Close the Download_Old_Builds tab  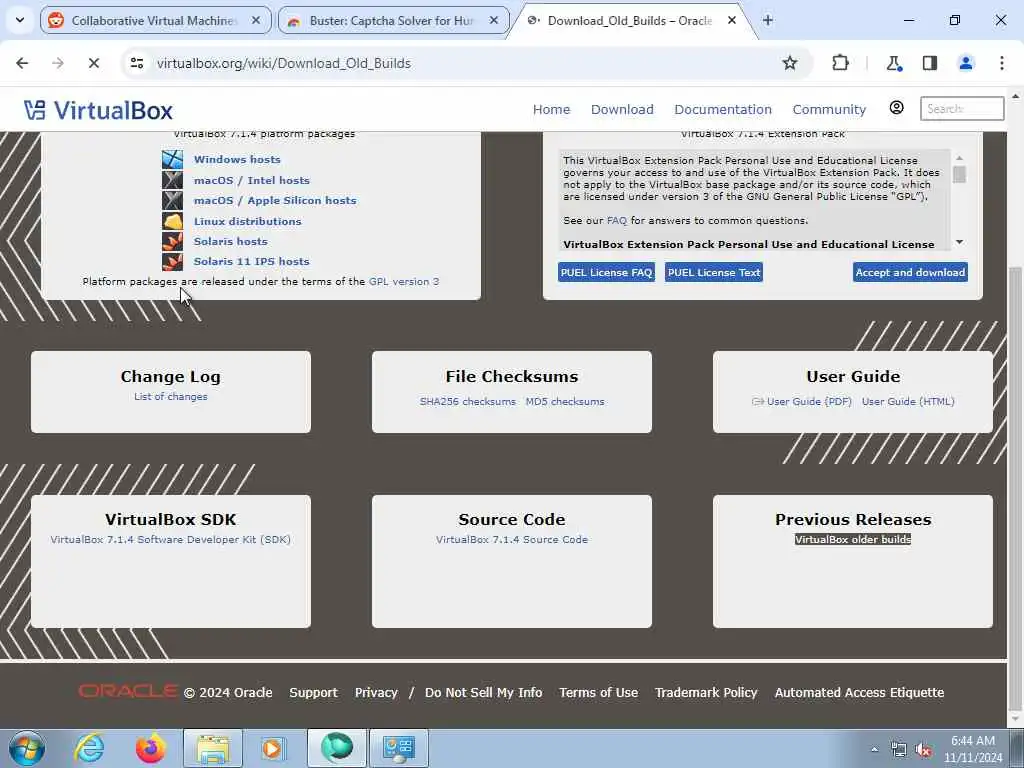point(732,20)
